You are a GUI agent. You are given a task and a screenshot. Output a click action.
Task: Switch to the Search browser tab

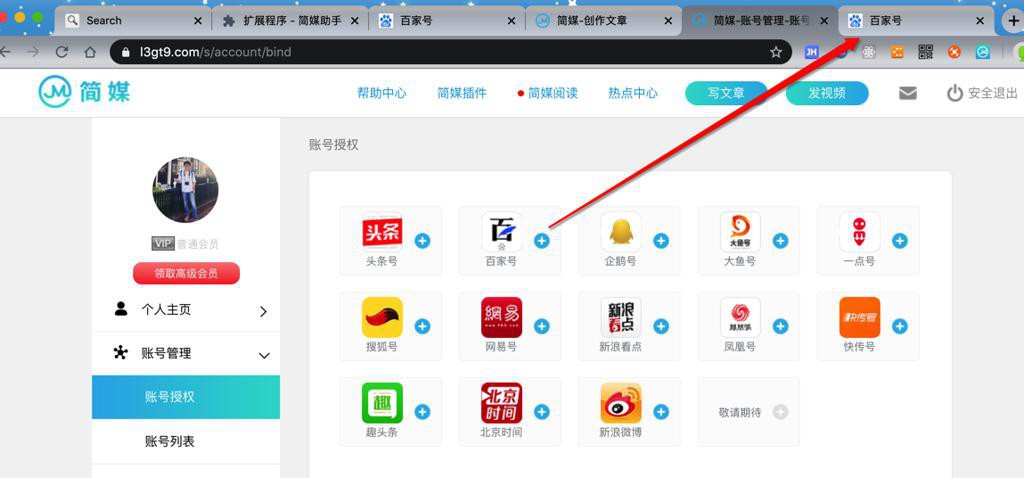(134, 21)
